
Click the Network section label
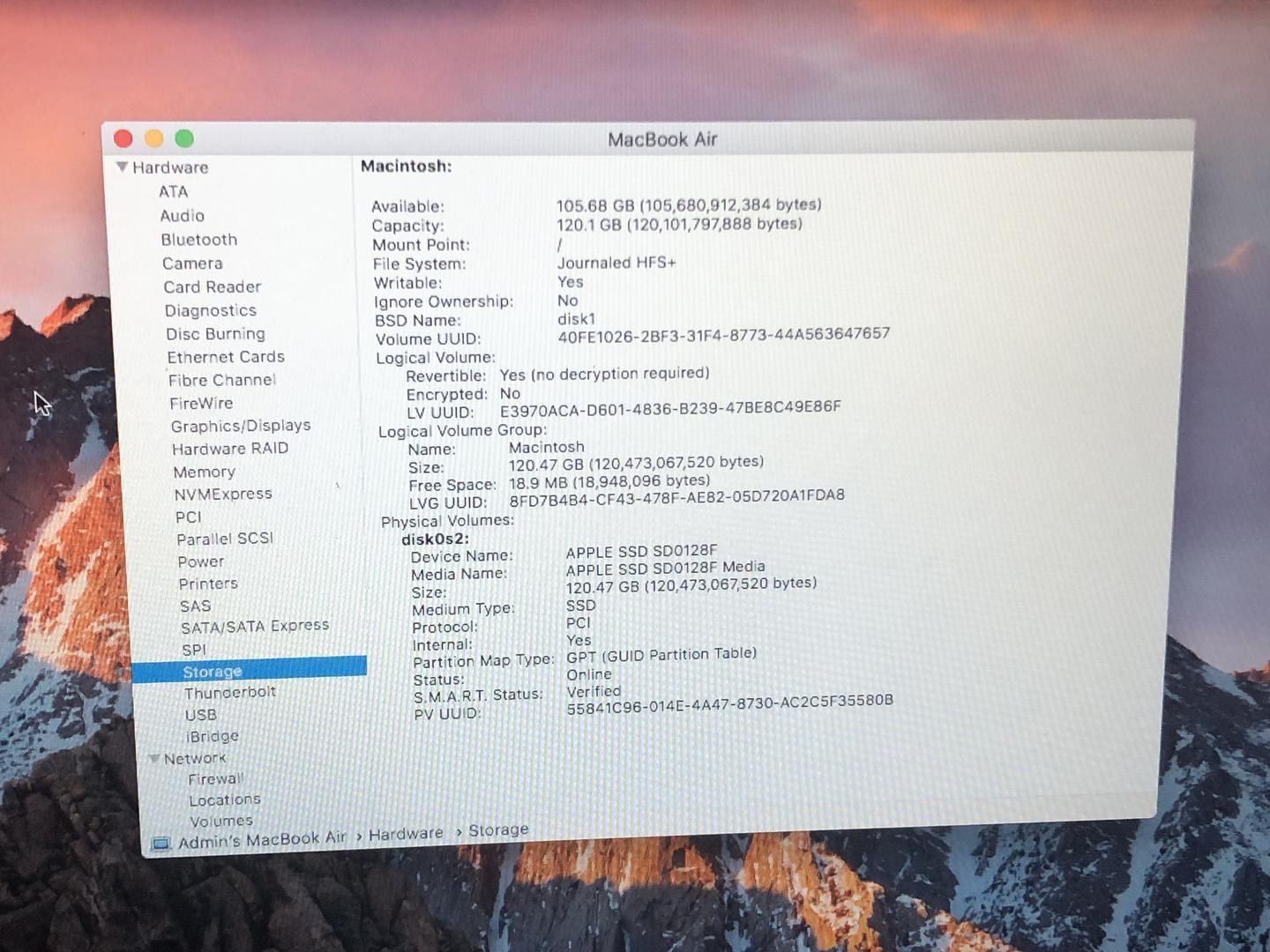[x=194, y=758]
